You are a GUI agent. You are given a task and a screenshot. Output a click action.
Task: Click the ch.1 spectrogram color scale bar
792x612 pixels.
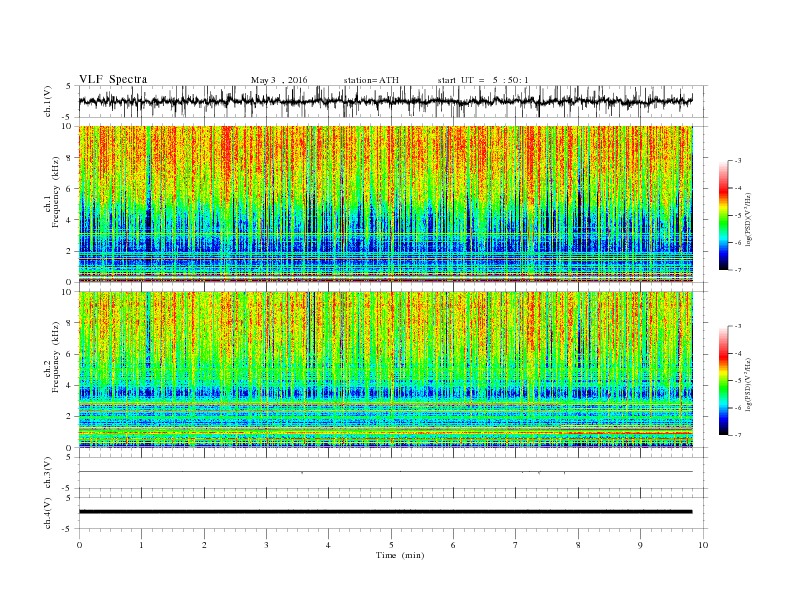tap(723, 215)
